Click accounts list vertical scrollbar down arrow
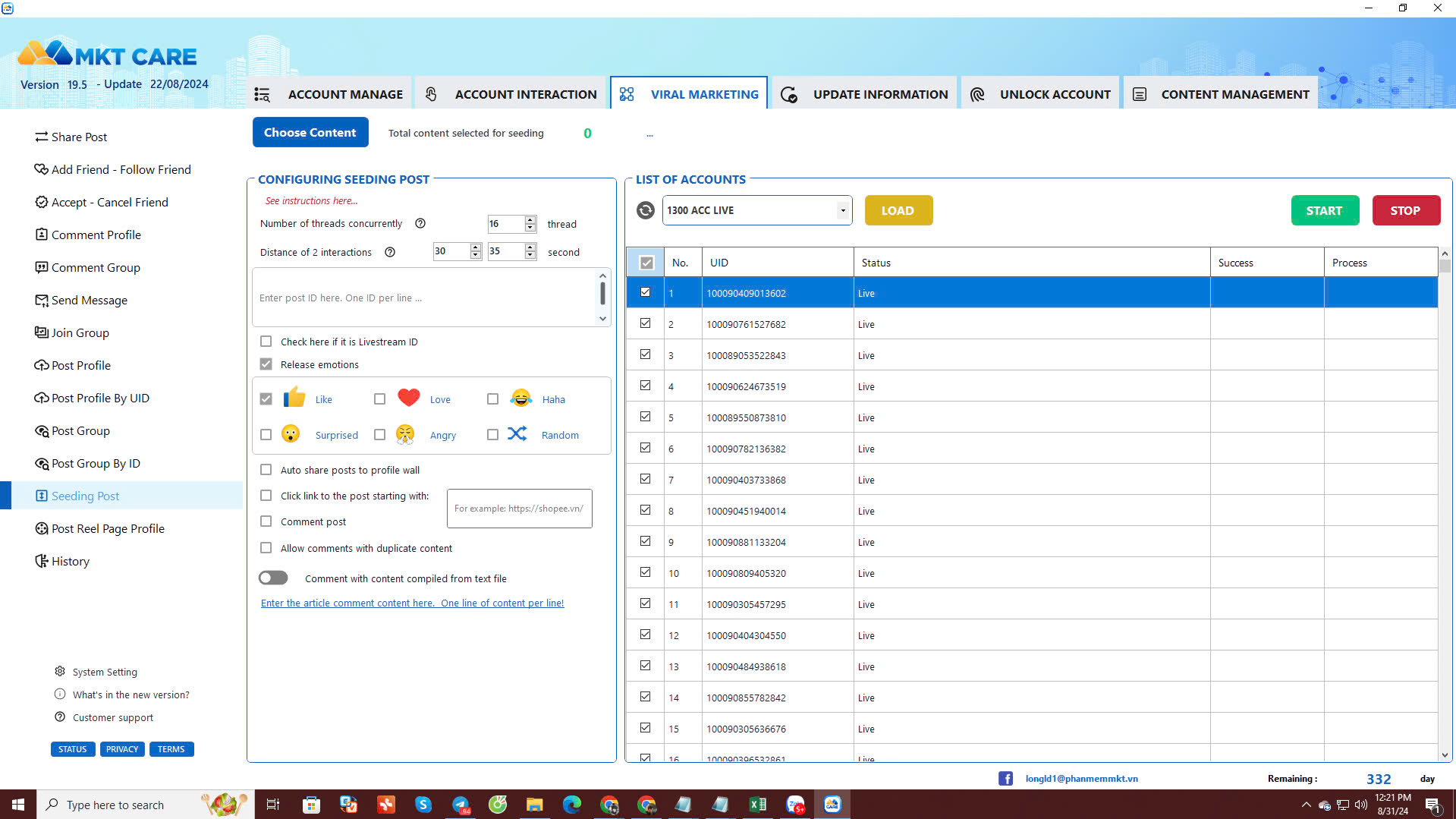 [x=1445, y=754]
